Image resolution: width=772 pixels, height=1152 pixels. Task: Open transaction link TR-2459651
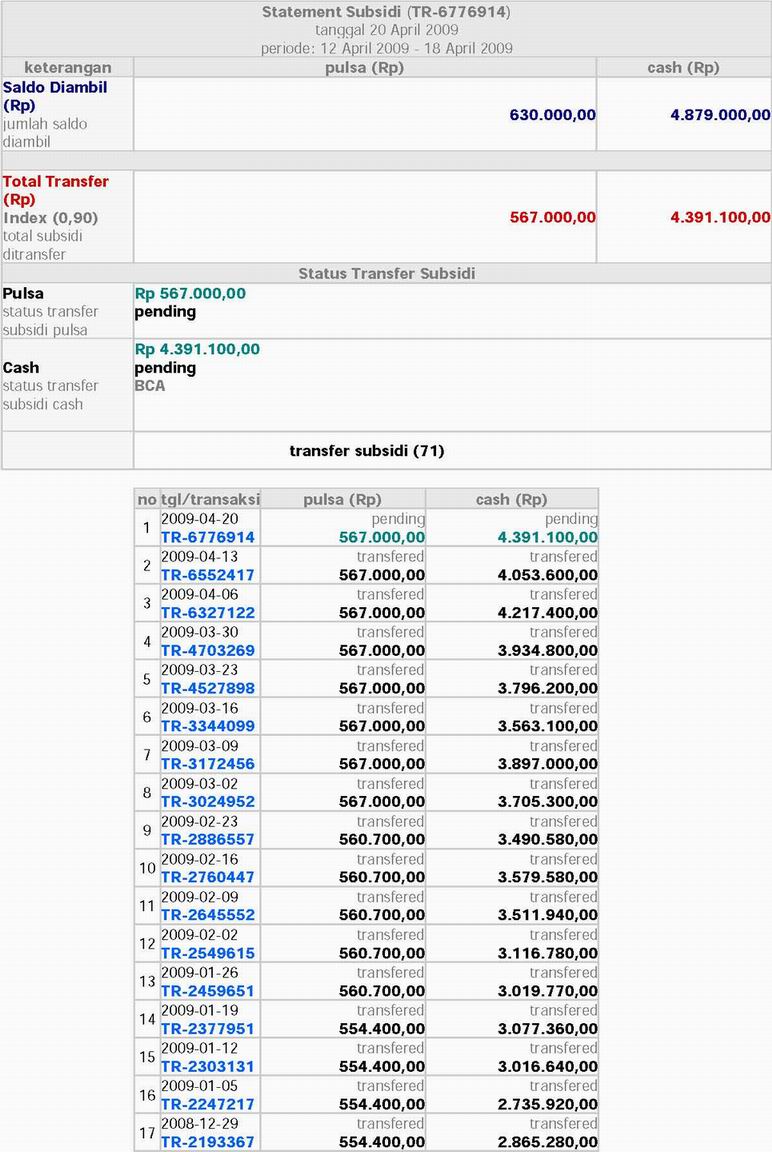coord(208,991)
